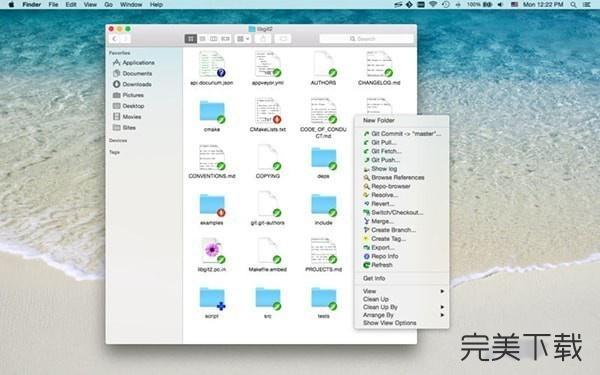Open Documents in Finder sidebar
The width and height of the screenshot is (600, 375).
(132, 73)
